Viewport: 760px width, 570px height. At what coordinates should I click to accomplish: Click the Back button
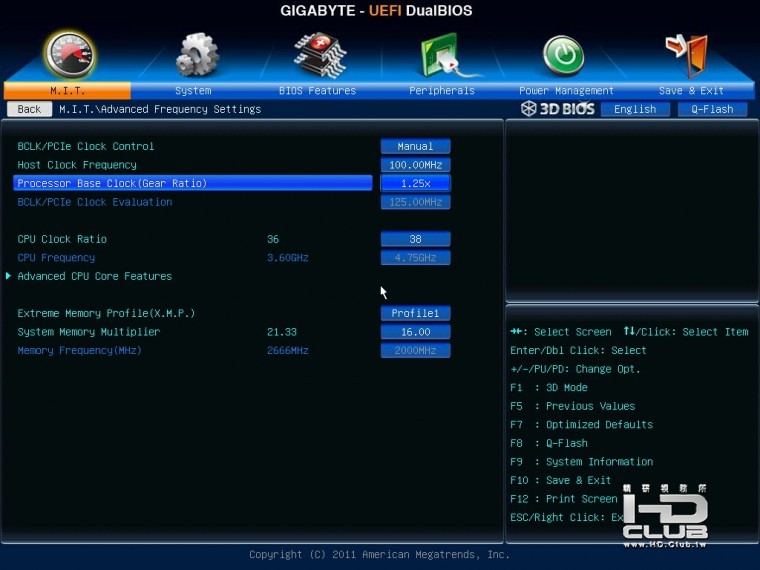(x=30, y=109)
